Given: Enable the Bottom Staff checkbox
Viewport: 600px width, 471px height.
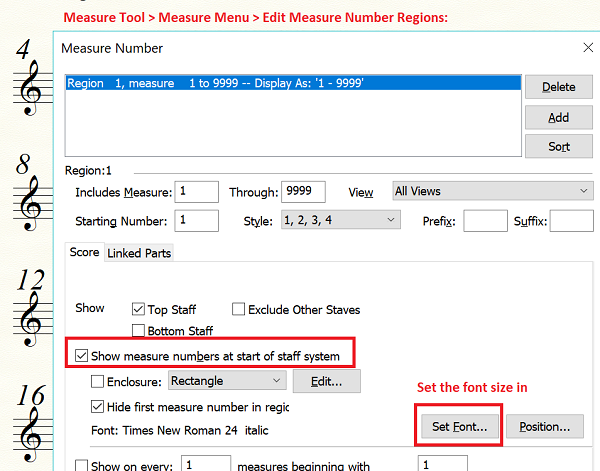Looking at the screenshot, I should click(x=140, y=331).
